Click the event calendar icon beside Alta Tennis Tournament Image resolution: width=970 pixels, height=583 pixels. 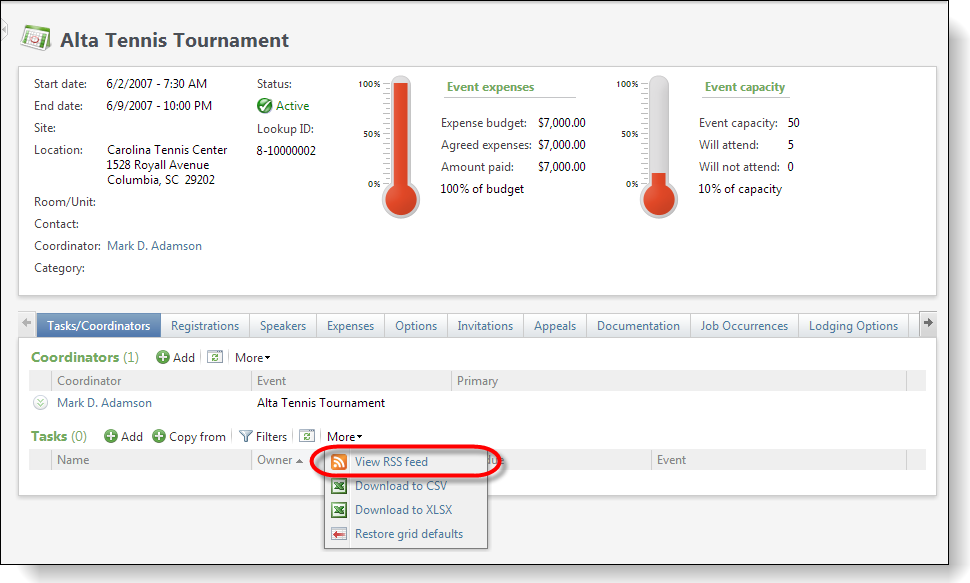pyautogui.click(x=36, y=37)
